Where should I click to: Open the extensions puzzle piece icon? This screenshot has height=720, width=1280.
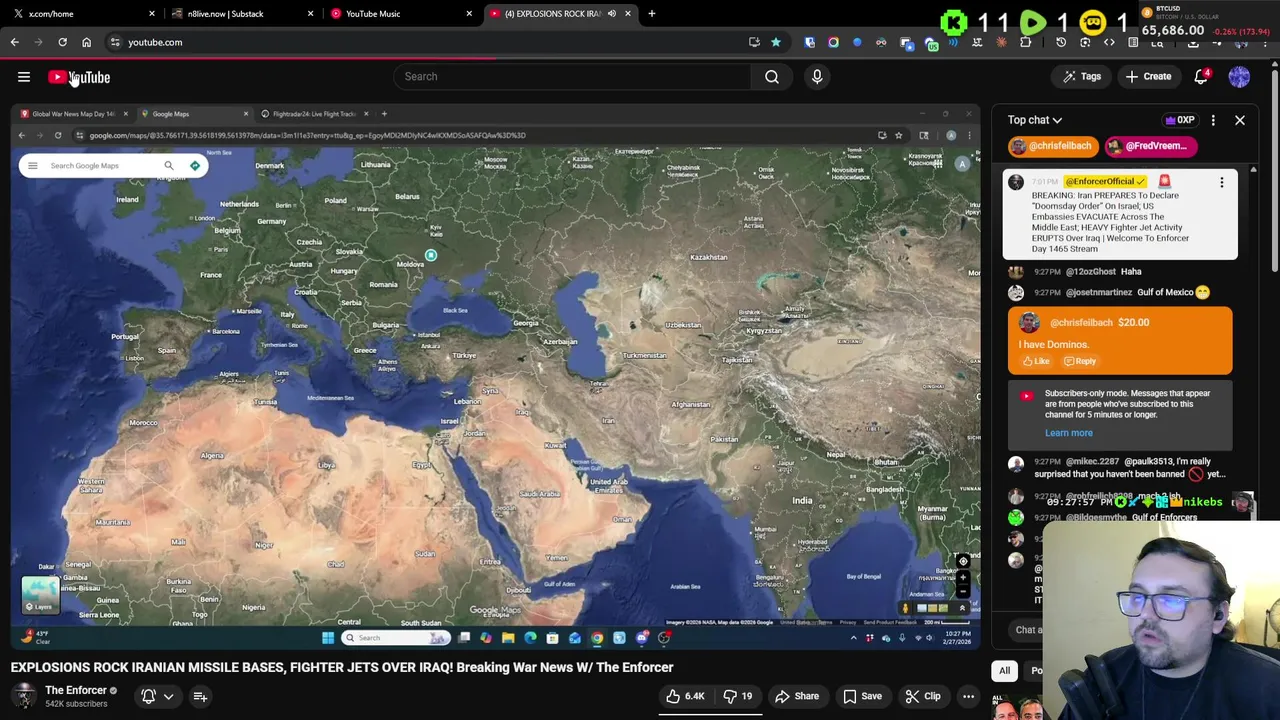(x=1025, y=42)
